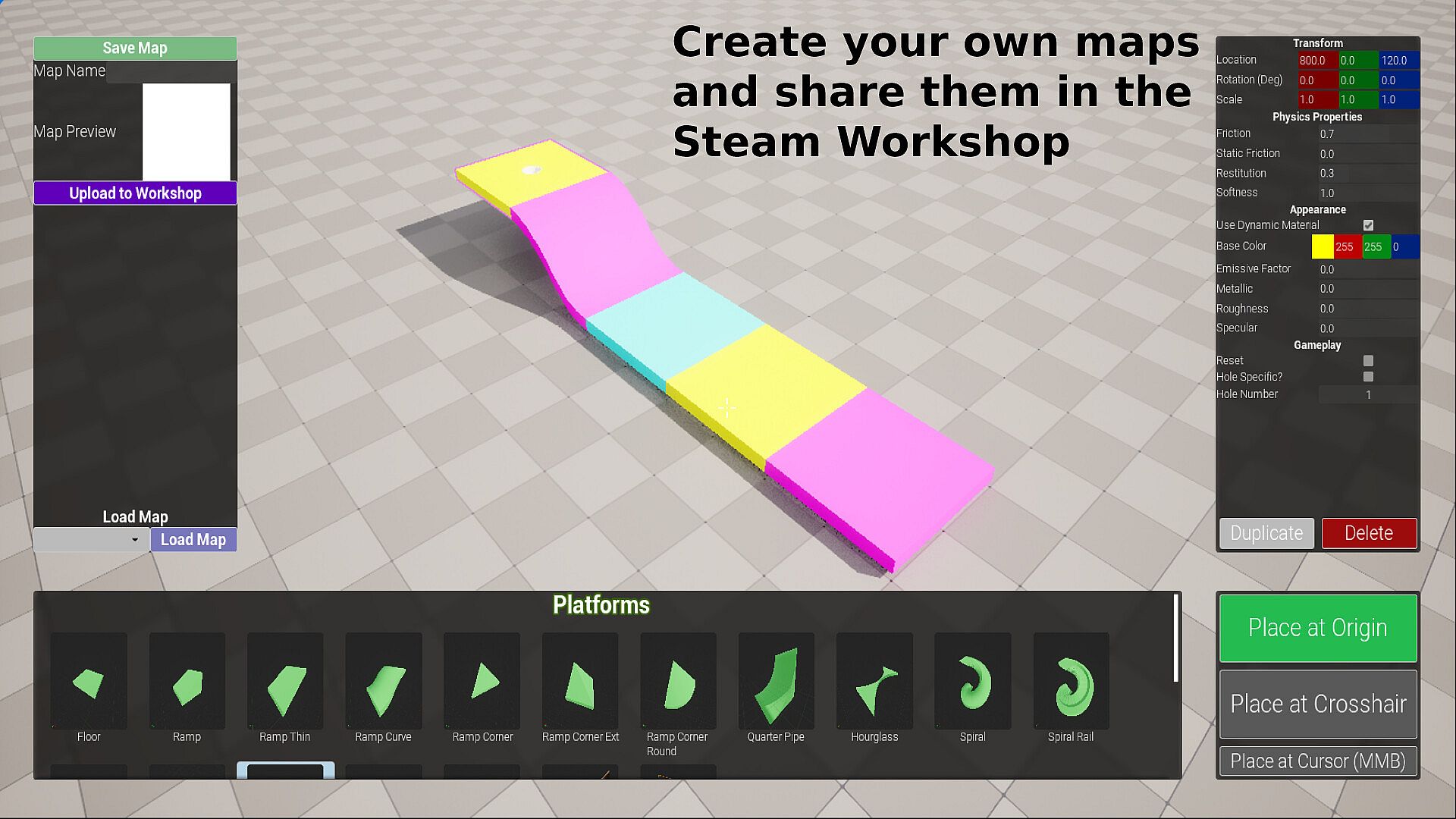Image resolution: width=1456 pixels, height=819 pixels.
Task: Pick the Ramp platform piece
Action: pyautogui.click(x=187, y=682)
